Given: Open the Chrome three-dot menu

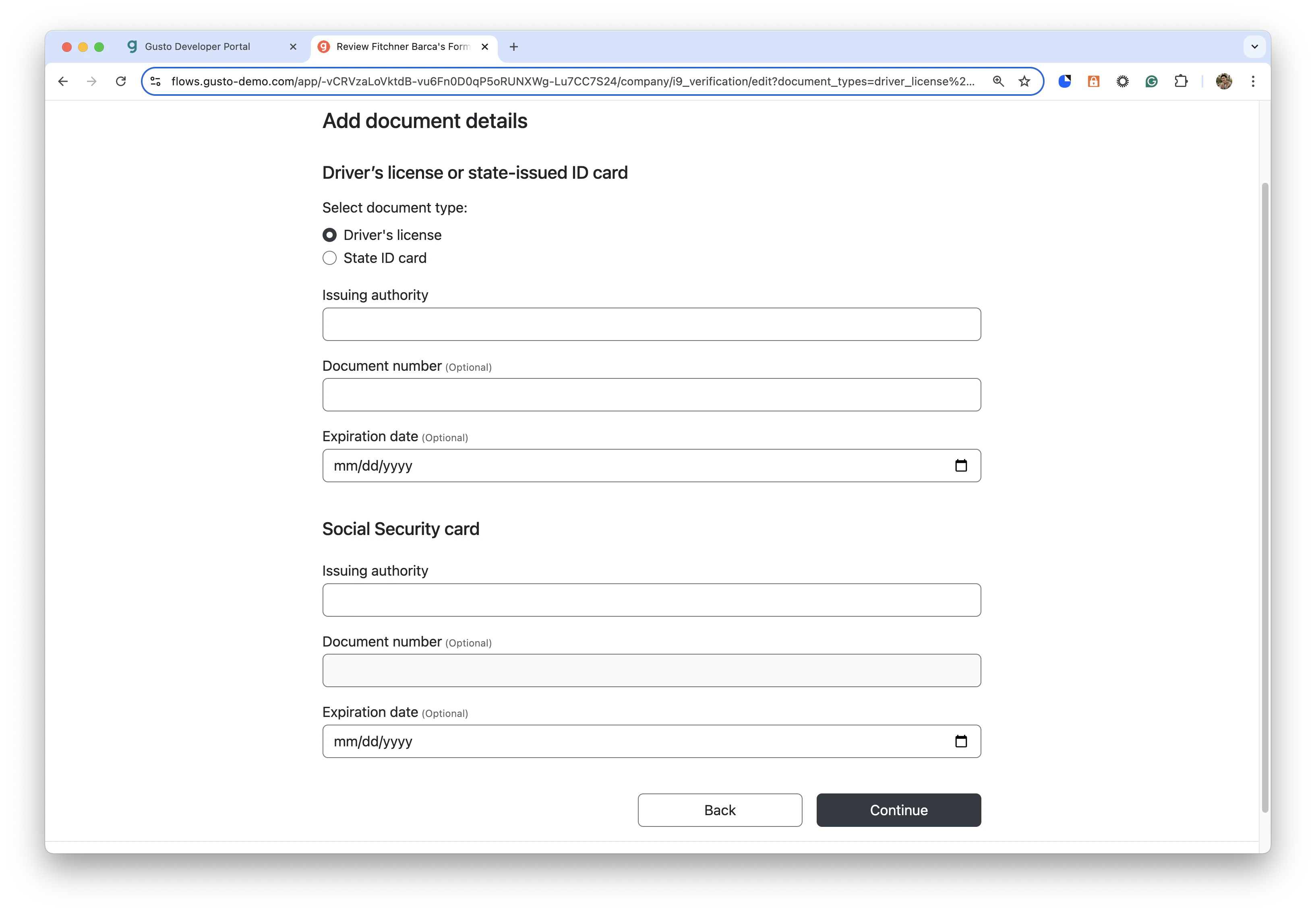Looking at the screenshot, I should [1252, 81].
